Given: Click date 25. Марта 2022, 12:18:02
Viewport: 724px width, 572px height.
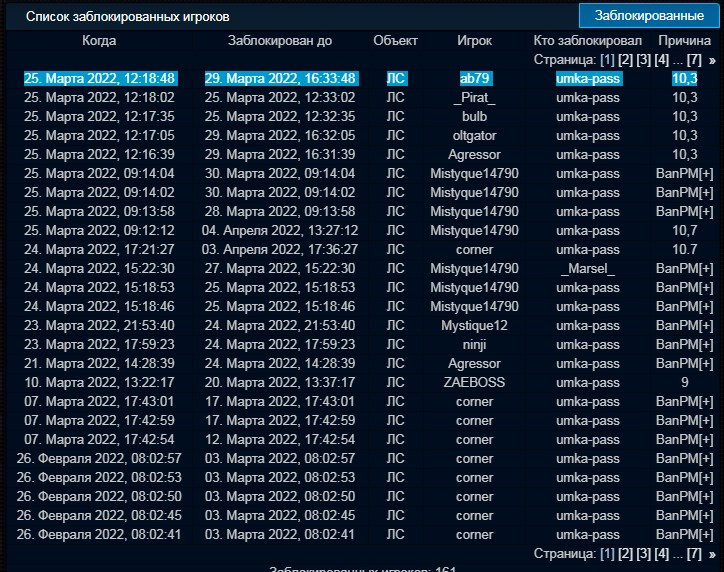Looking at the screenshot, I should [99, 97].
